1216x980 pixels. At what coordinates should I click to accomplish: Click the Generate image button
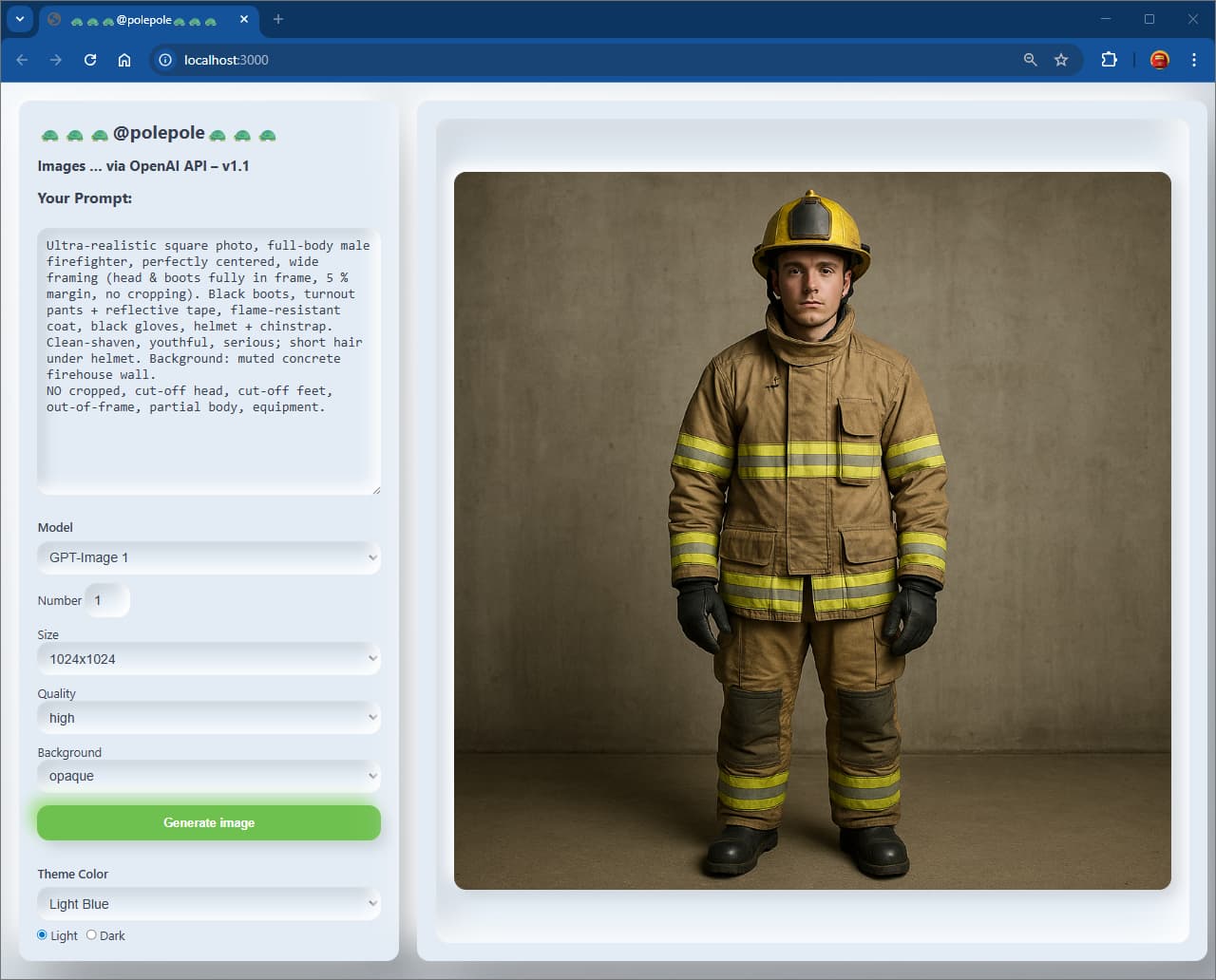point(209,822)
